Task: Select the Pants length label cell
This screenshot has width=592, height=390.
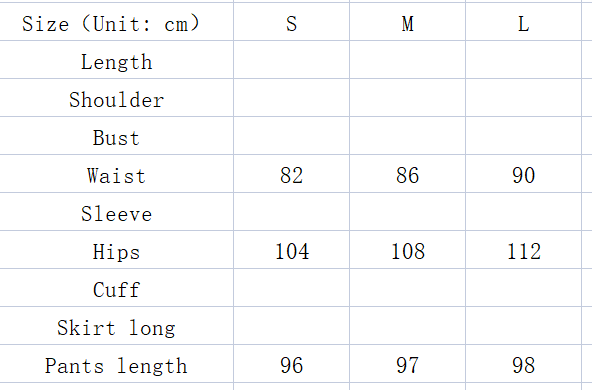Action: coord(117,364)
